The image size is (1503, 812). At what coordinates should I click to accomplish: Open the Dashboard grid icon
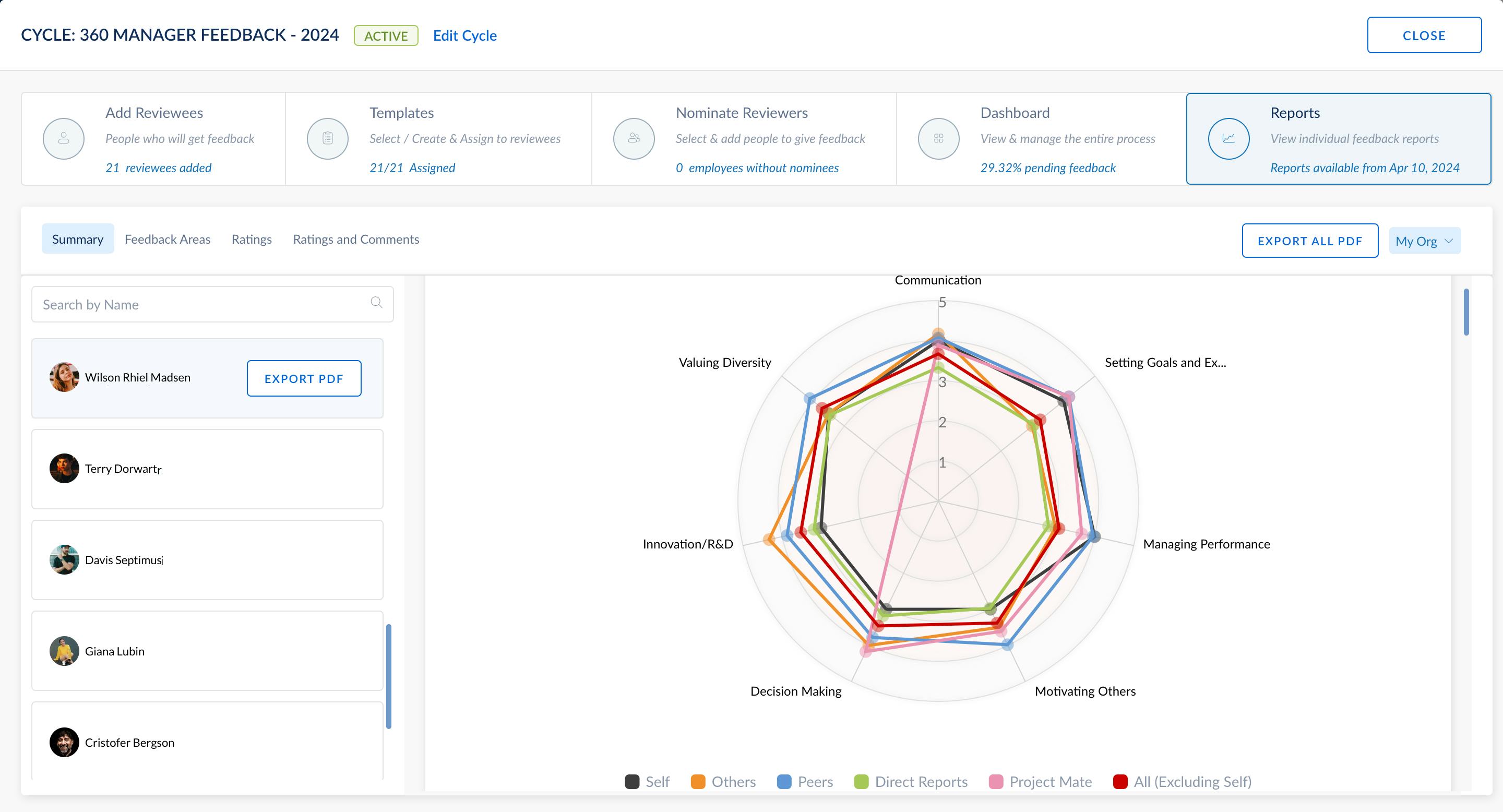click(938, 138)
